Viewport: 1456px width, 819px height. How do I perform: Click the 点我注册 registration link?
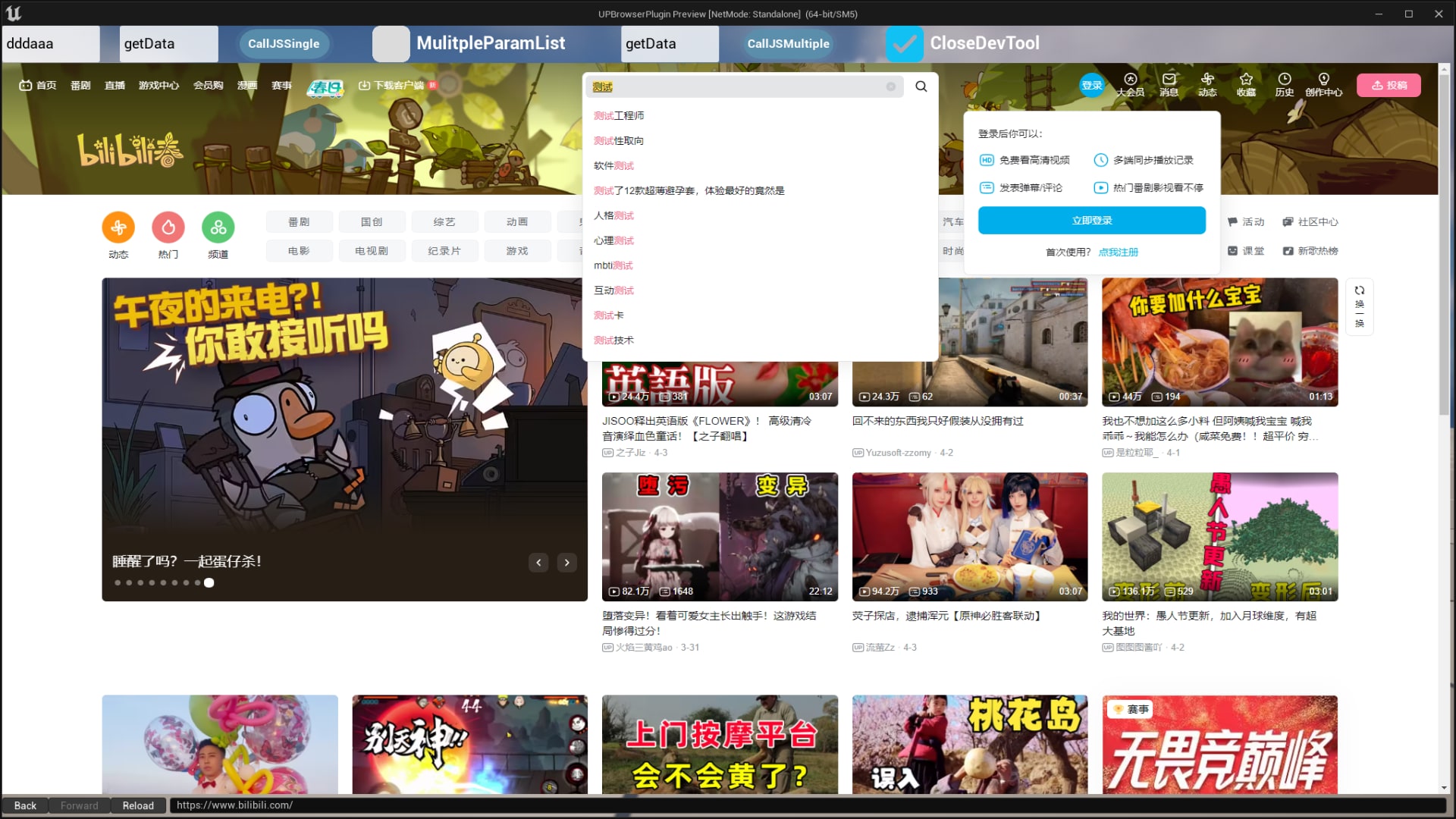click(x=1118, y=253)
